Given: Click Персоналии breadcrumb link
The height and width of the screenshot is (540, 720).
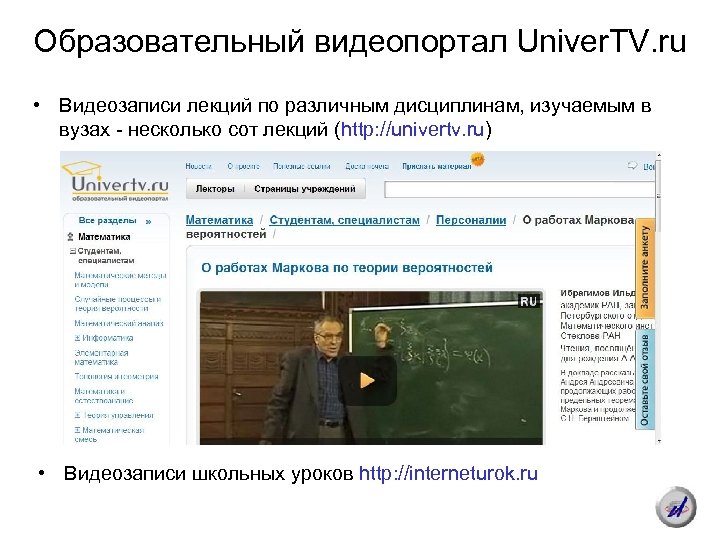Looking at the screenshot, I should 471,220.
